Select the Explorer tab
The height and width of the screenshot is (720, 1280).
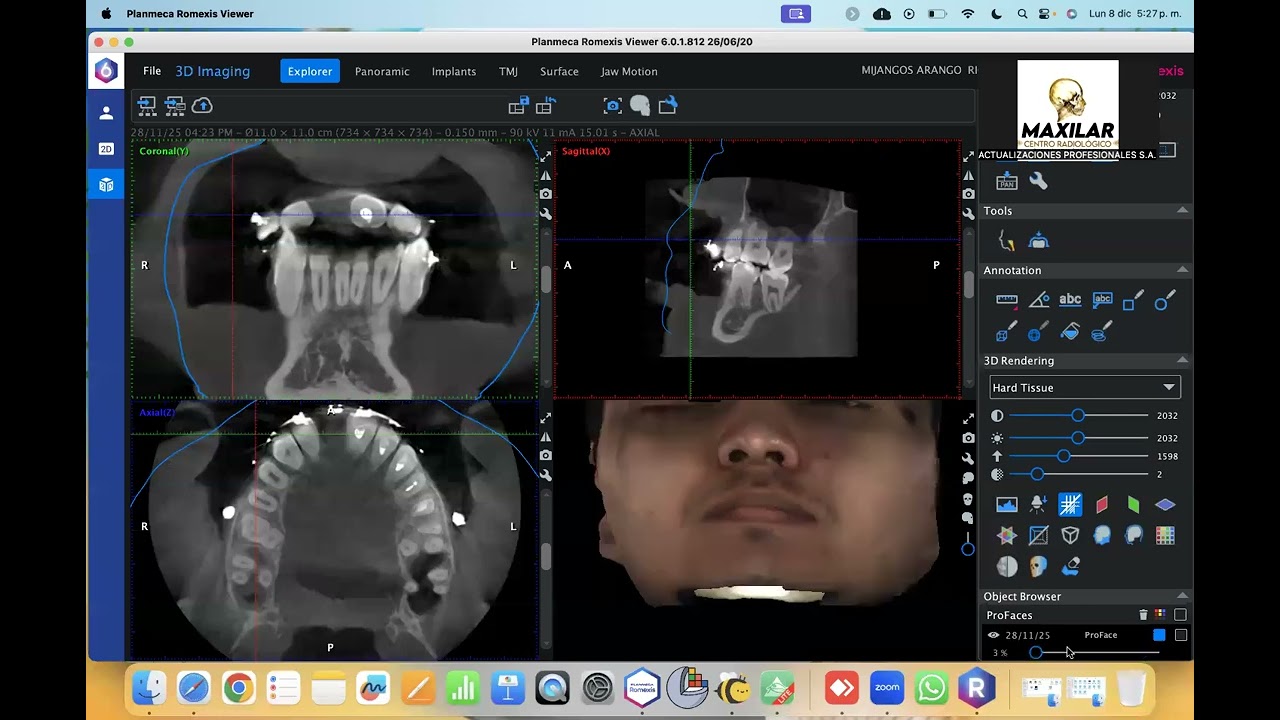pyautogui.click(x=310, y=71)
